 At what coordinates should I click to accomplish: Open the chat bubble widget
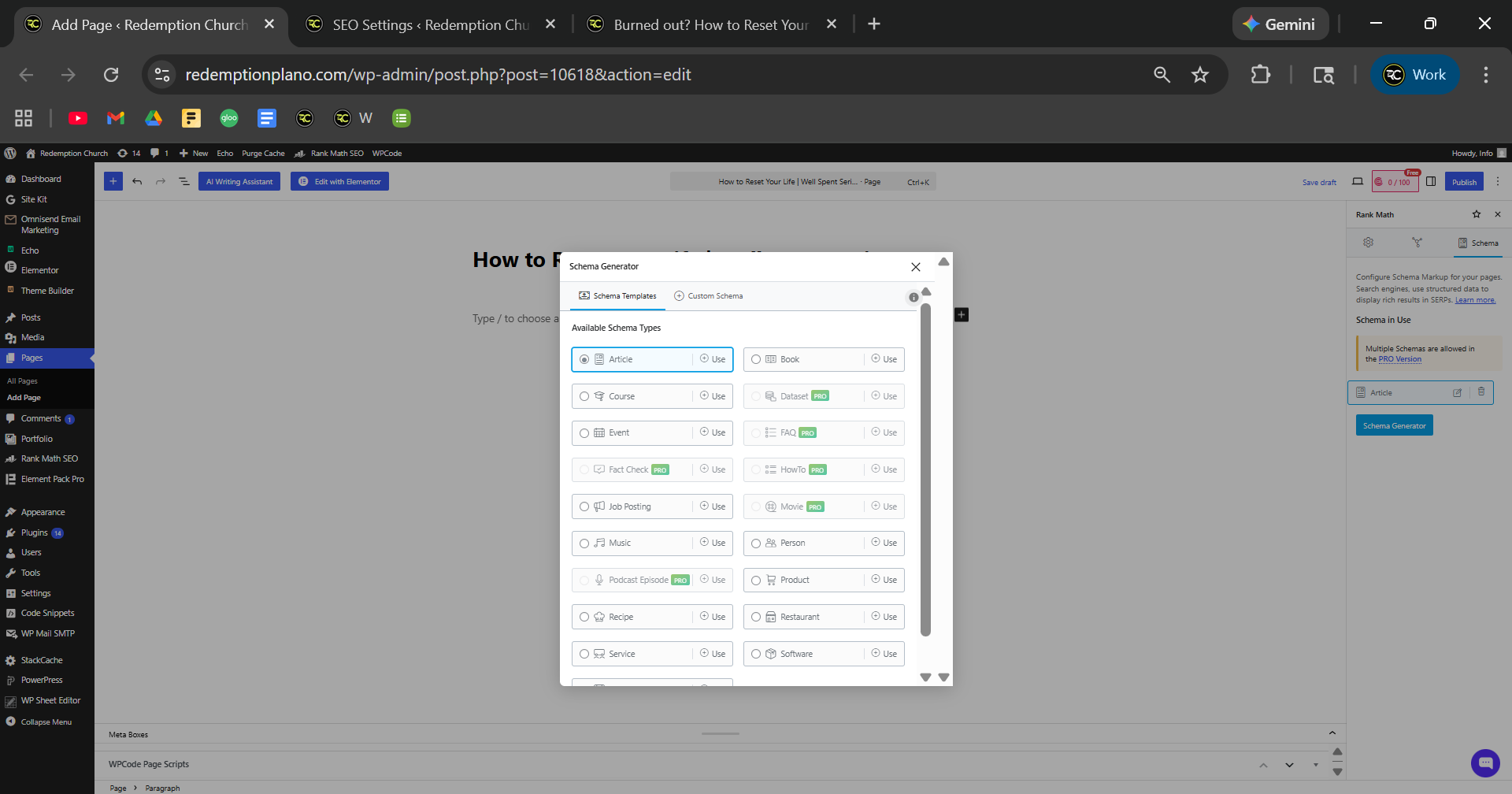coord(1485,762)
